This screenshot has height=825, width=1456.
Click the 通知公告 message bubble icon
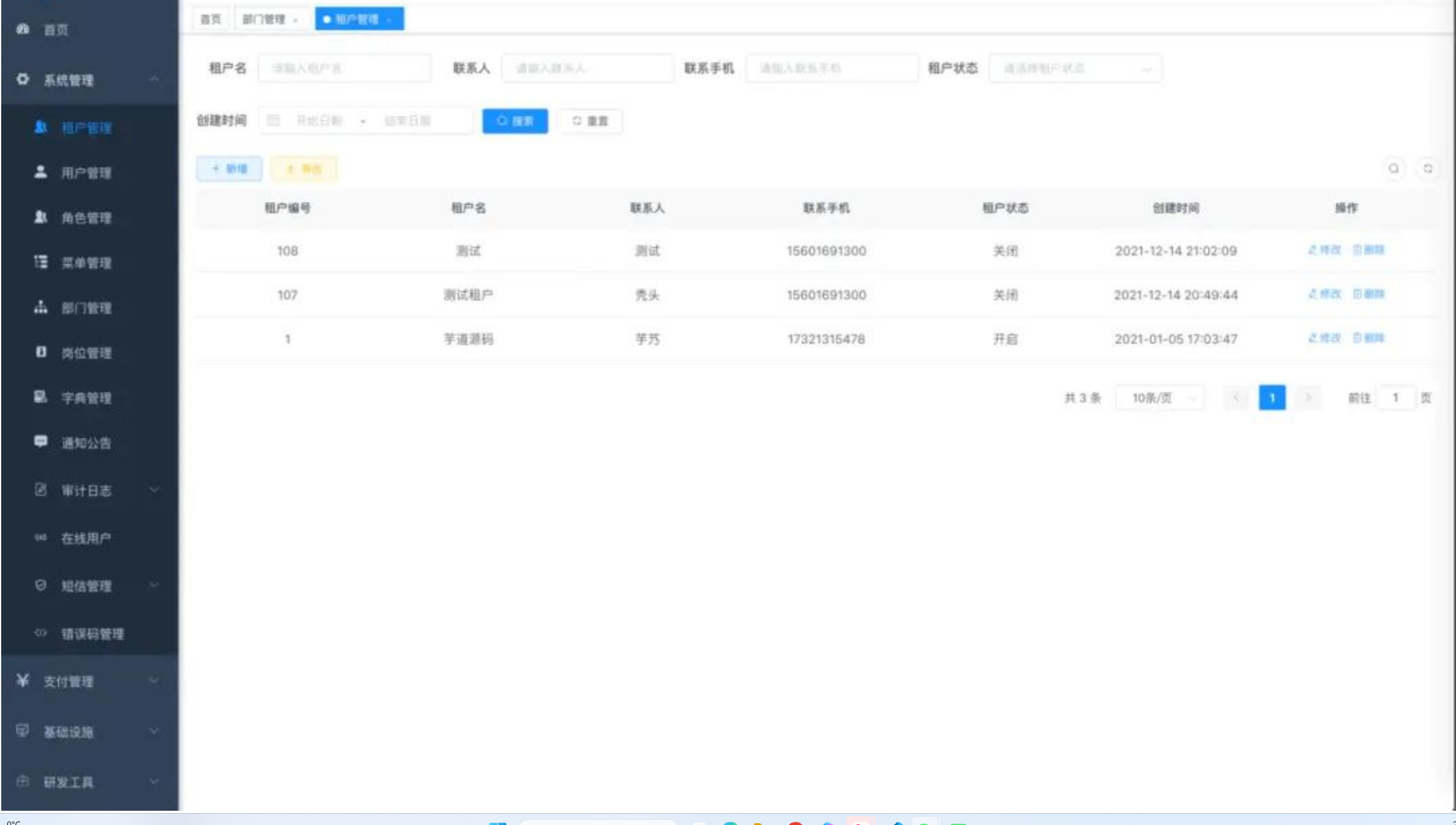[40, 442]
